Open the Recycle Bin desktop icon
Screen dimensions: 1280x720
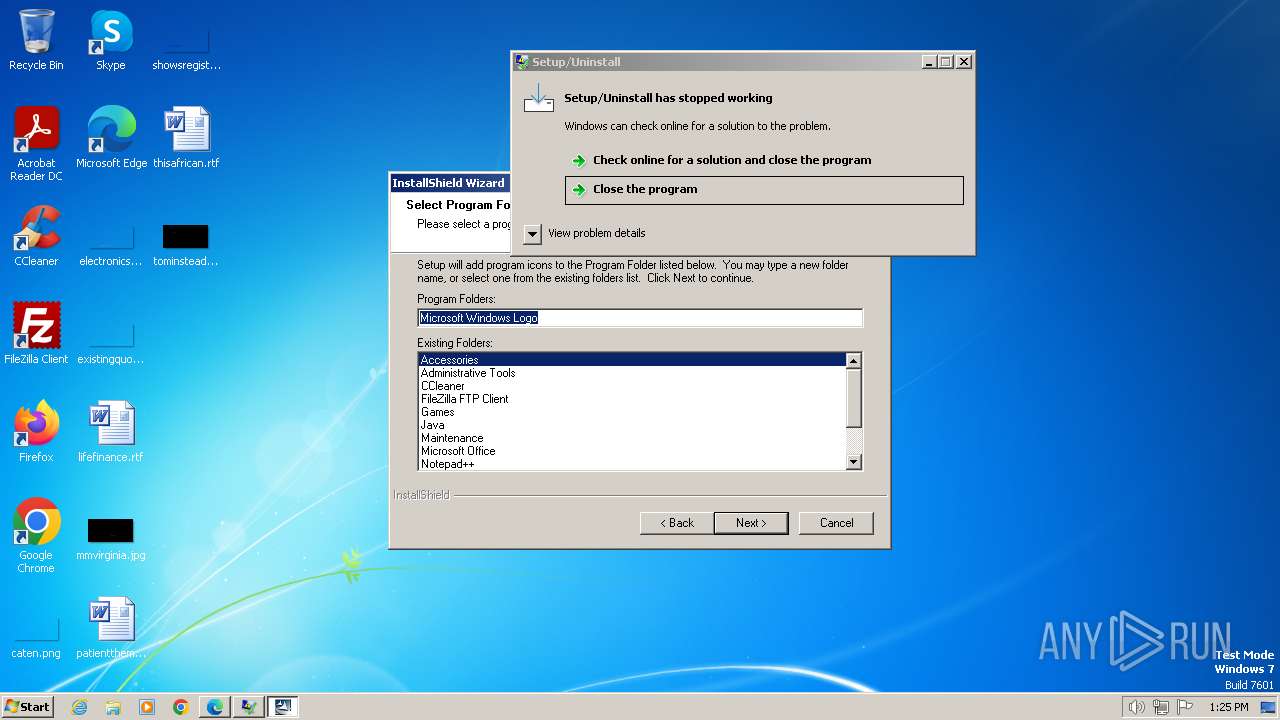pyautogui.click(x=36, y=40)
